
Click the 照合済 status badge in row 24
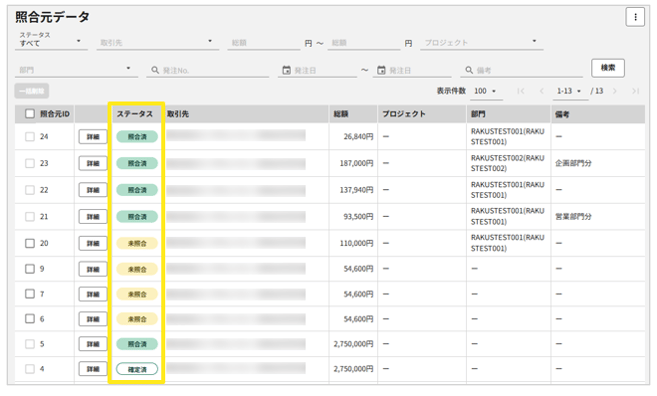[137, 137]
